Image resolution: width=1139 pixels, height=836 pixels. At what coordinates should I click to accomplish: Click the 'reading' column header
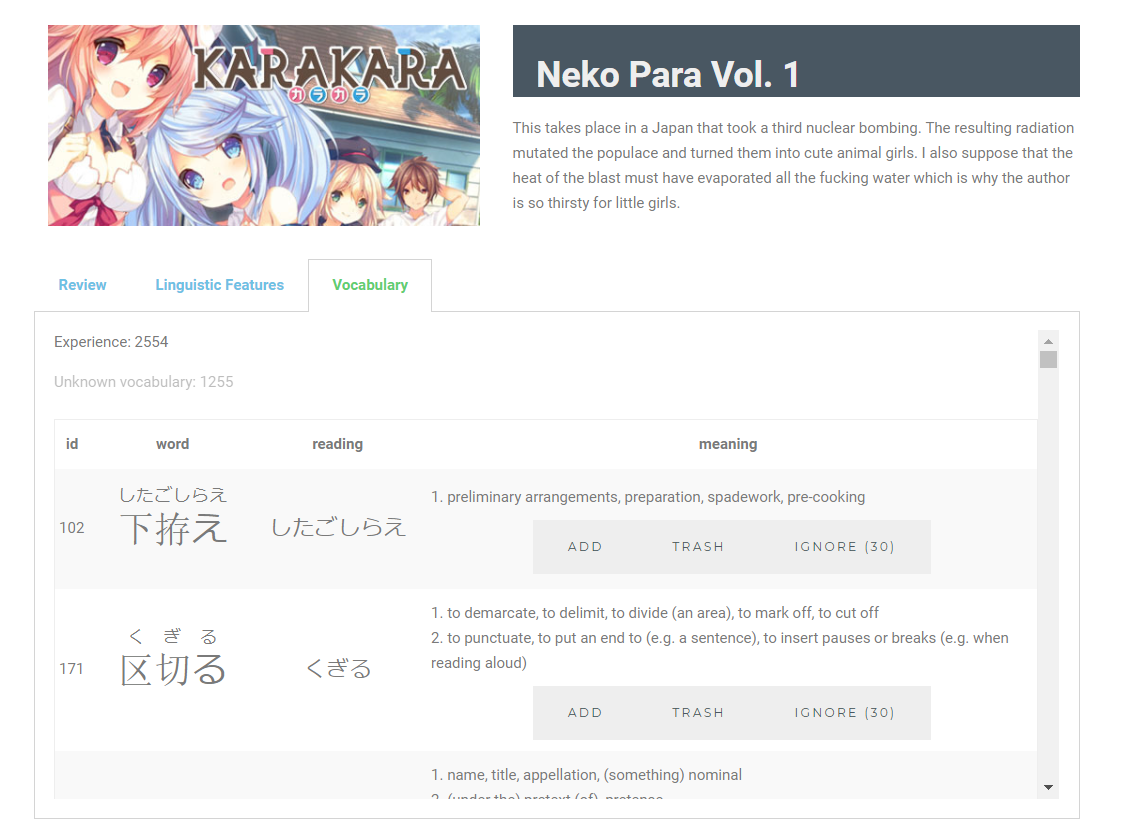pos(337,444)
